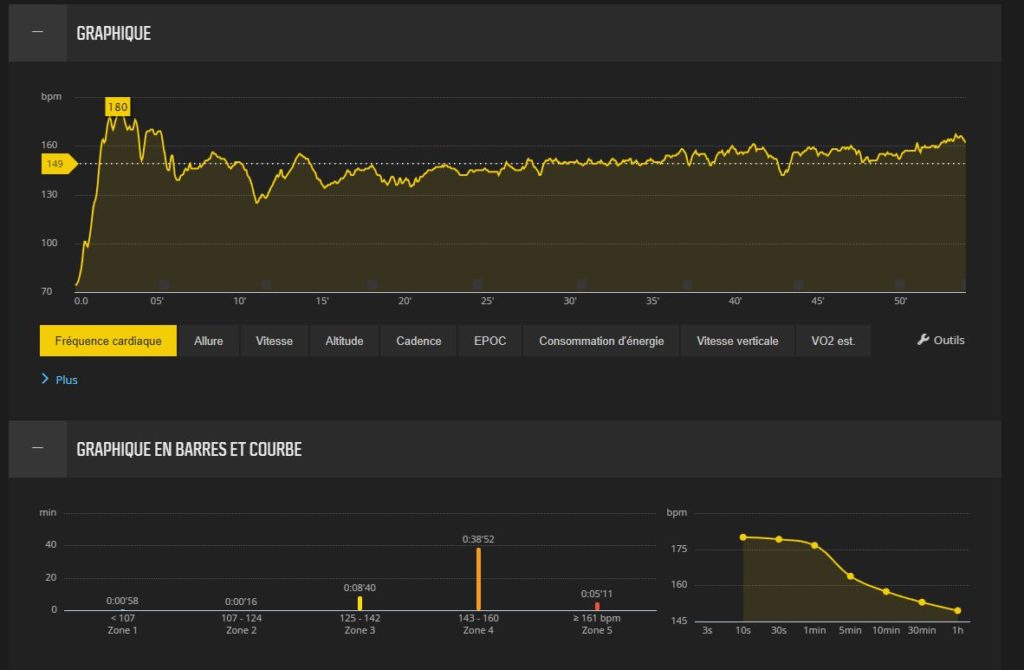1024x670 pixels.
Task: Collapse the Graphique en barres et courbe panel
Action: pyautogui.click(x=37, y=449)
